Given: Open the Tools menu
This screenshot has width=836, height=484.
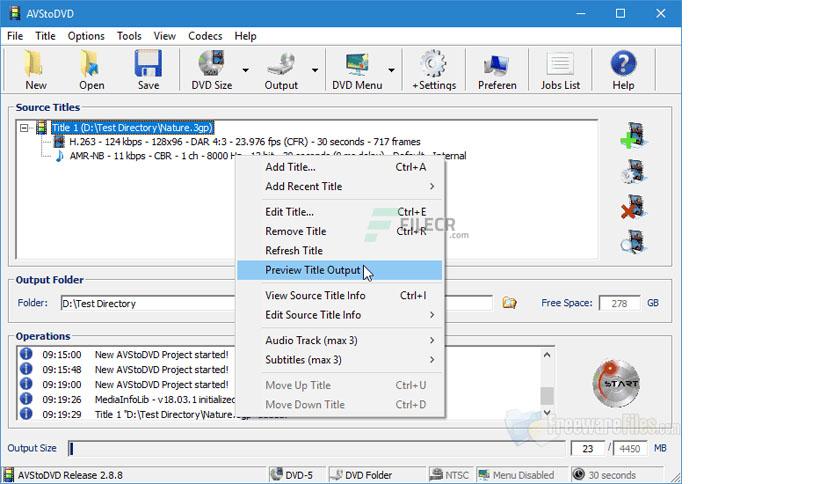Looking at the screenshot, I should coord(129,36).
